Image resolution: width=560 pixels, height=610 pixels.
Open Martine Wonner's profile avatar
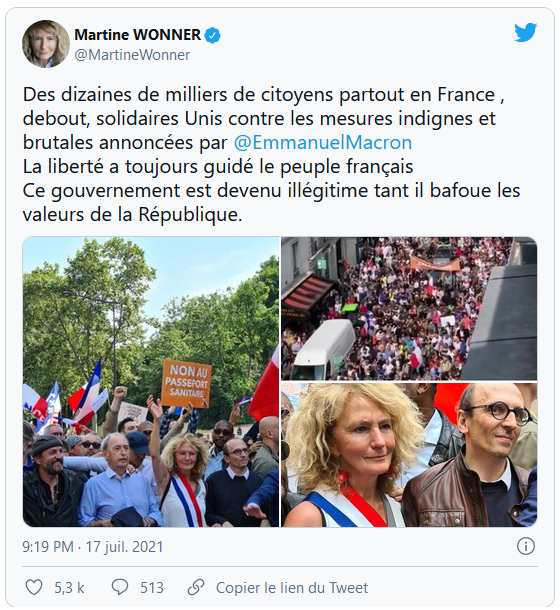pyautogui.click(x=46, y=44)
